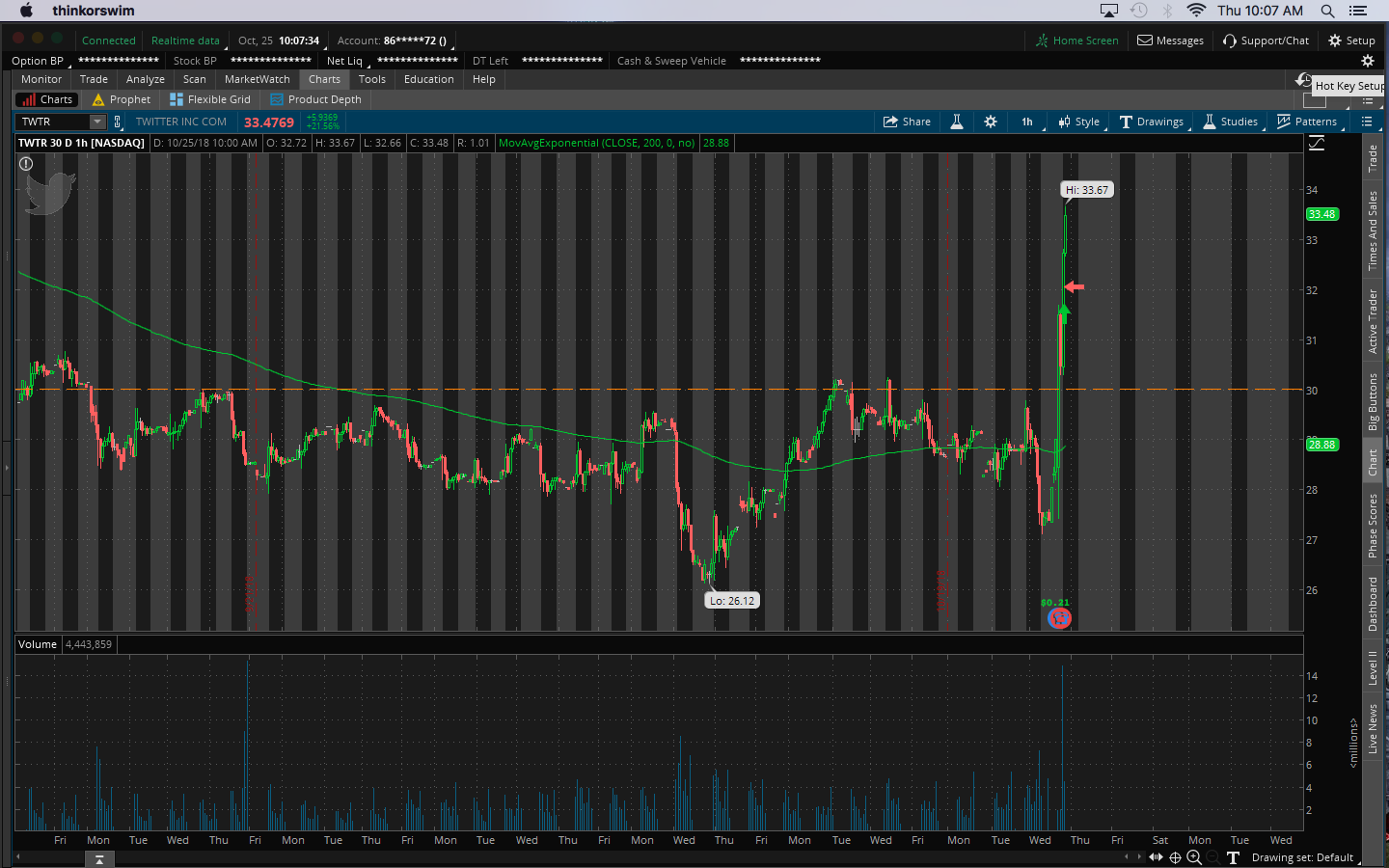This screenshot has height=868, width=1389.
Task: Go to the Analyze tab
Action: 146,79
